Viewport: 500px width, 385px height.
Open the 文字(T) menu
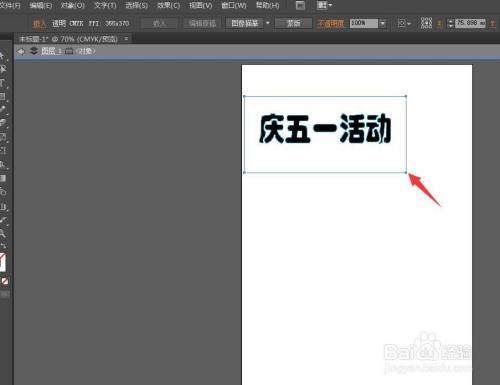pos(105,6)
